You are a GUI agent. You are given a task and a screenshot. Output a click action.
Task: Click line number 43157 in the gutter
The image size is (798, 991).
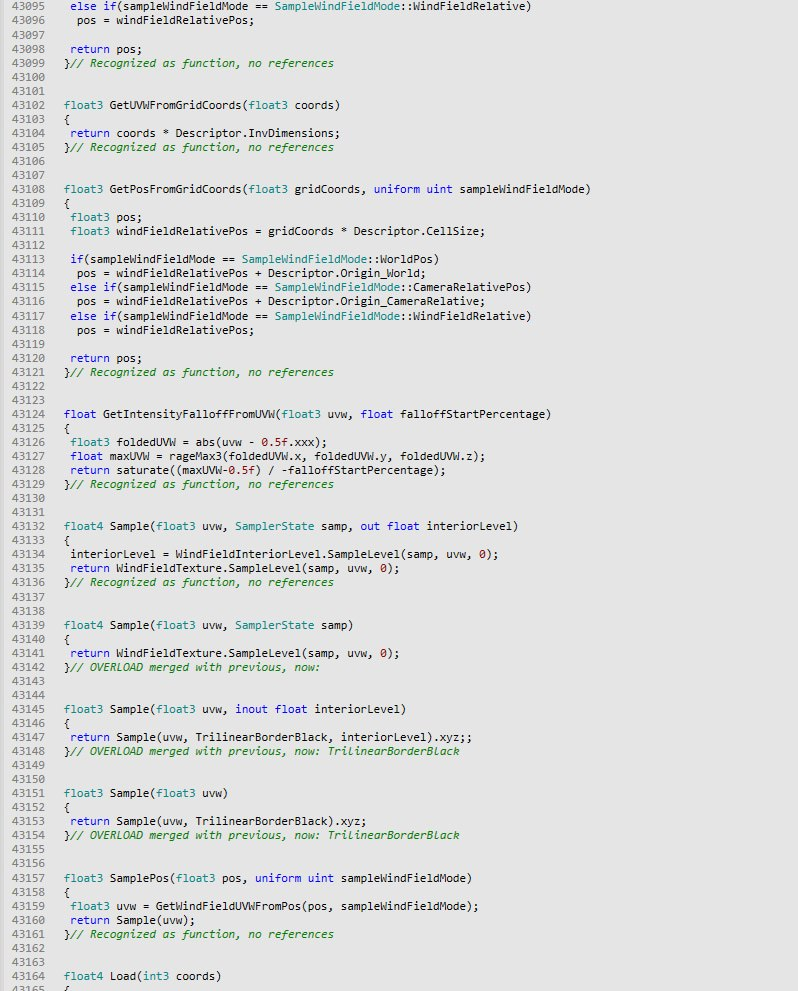click(x=28, y=878)
